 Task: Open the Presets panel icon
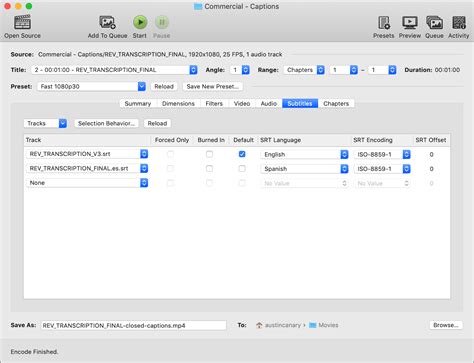point(384,22)
